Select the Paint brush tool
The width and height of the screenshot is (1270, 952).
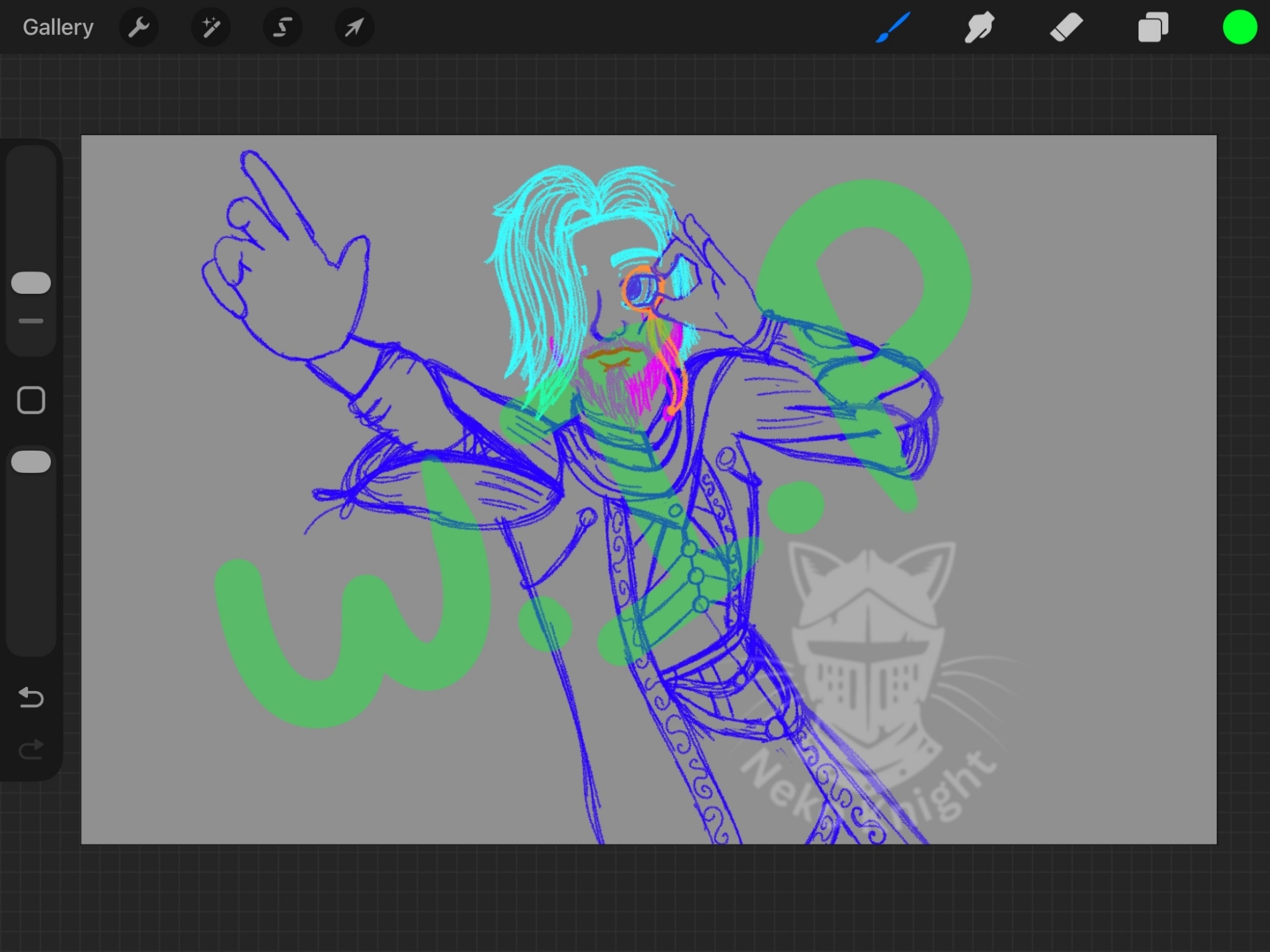pos(893,27)
